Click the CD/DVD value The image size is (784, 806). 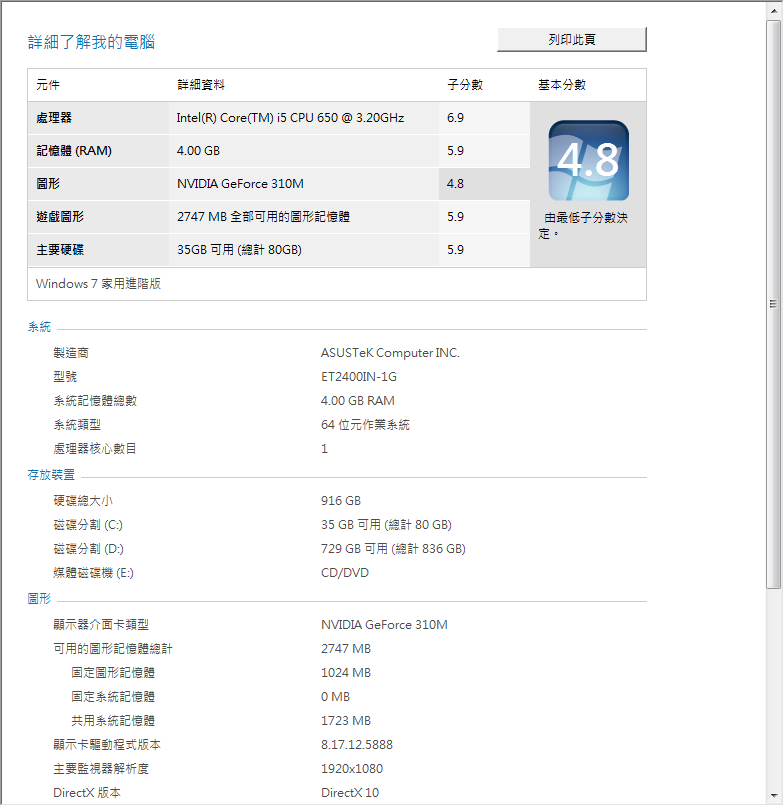(x=345, y=573)
